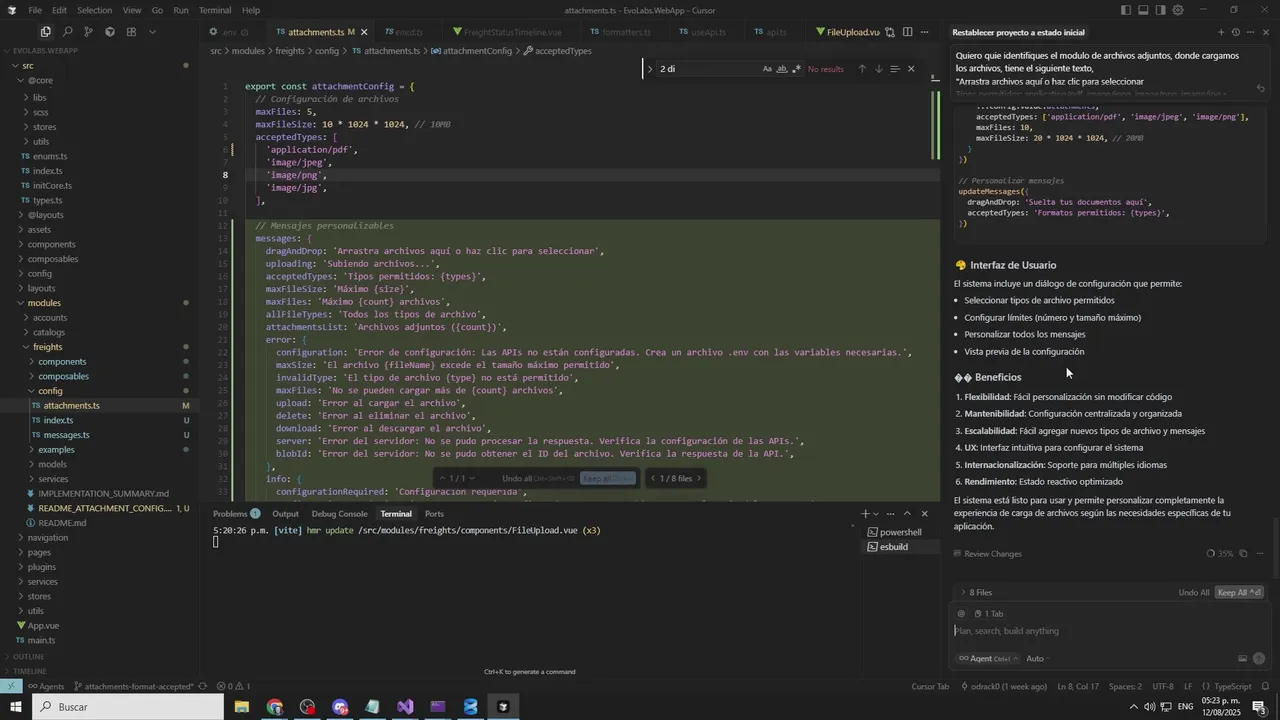1280x720 pixels.
Task: Maximize the panel chevron up
Action: point(908,514)
